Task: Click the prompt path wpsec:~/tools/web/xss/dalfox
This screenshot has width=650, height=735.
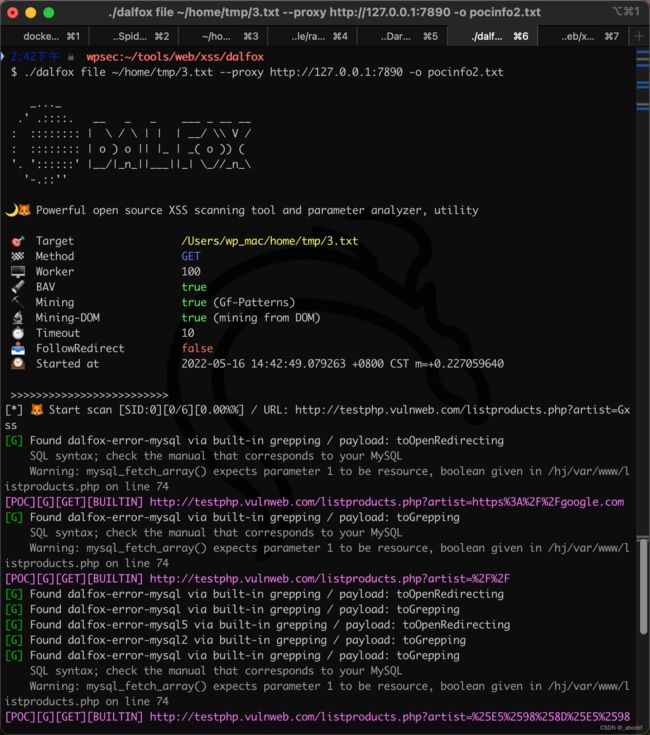Action: (x=175, y=57)
